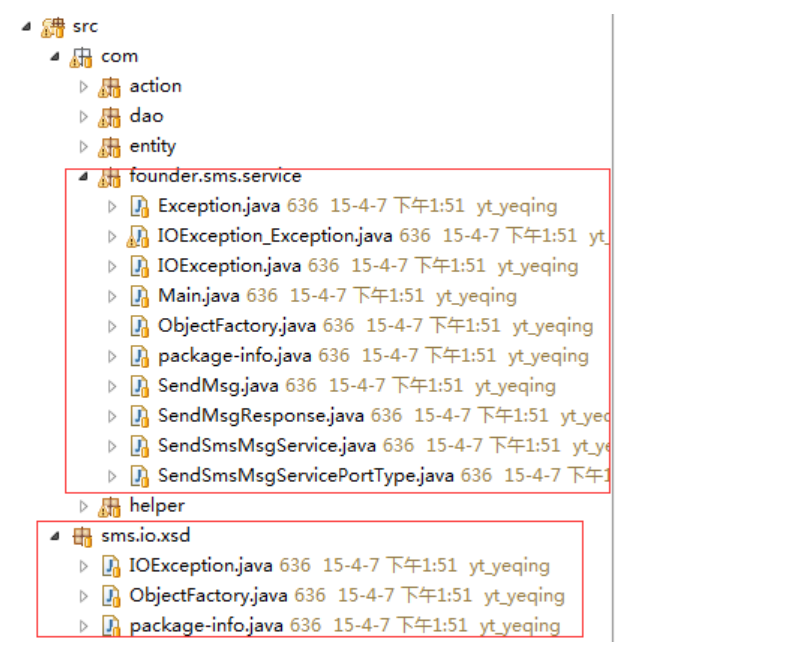Expand IOException.java under sms.io.xsd

84,566
